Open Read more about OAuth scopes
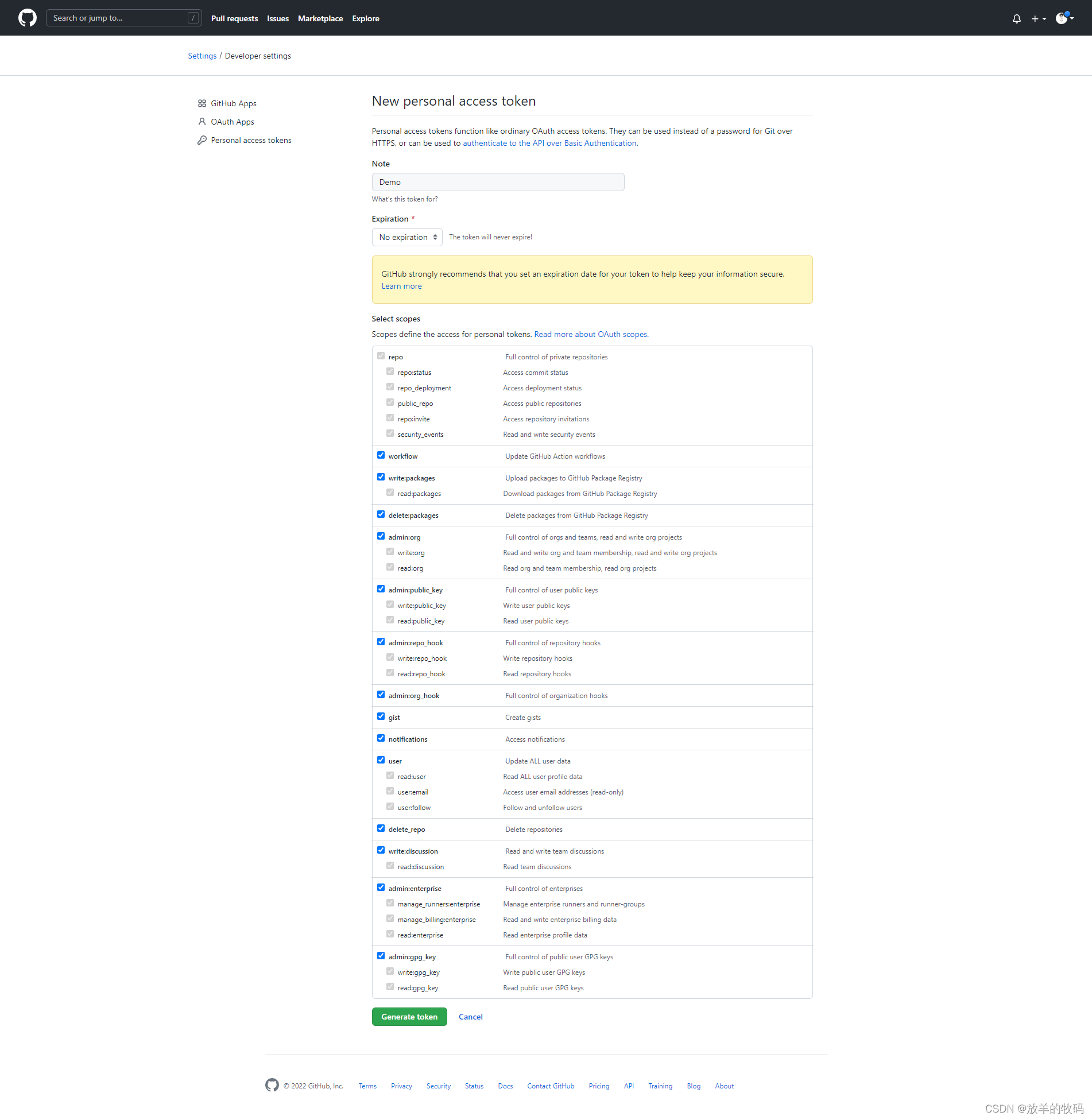This screenshot has width=1092, height=1120. coord(591,334)
